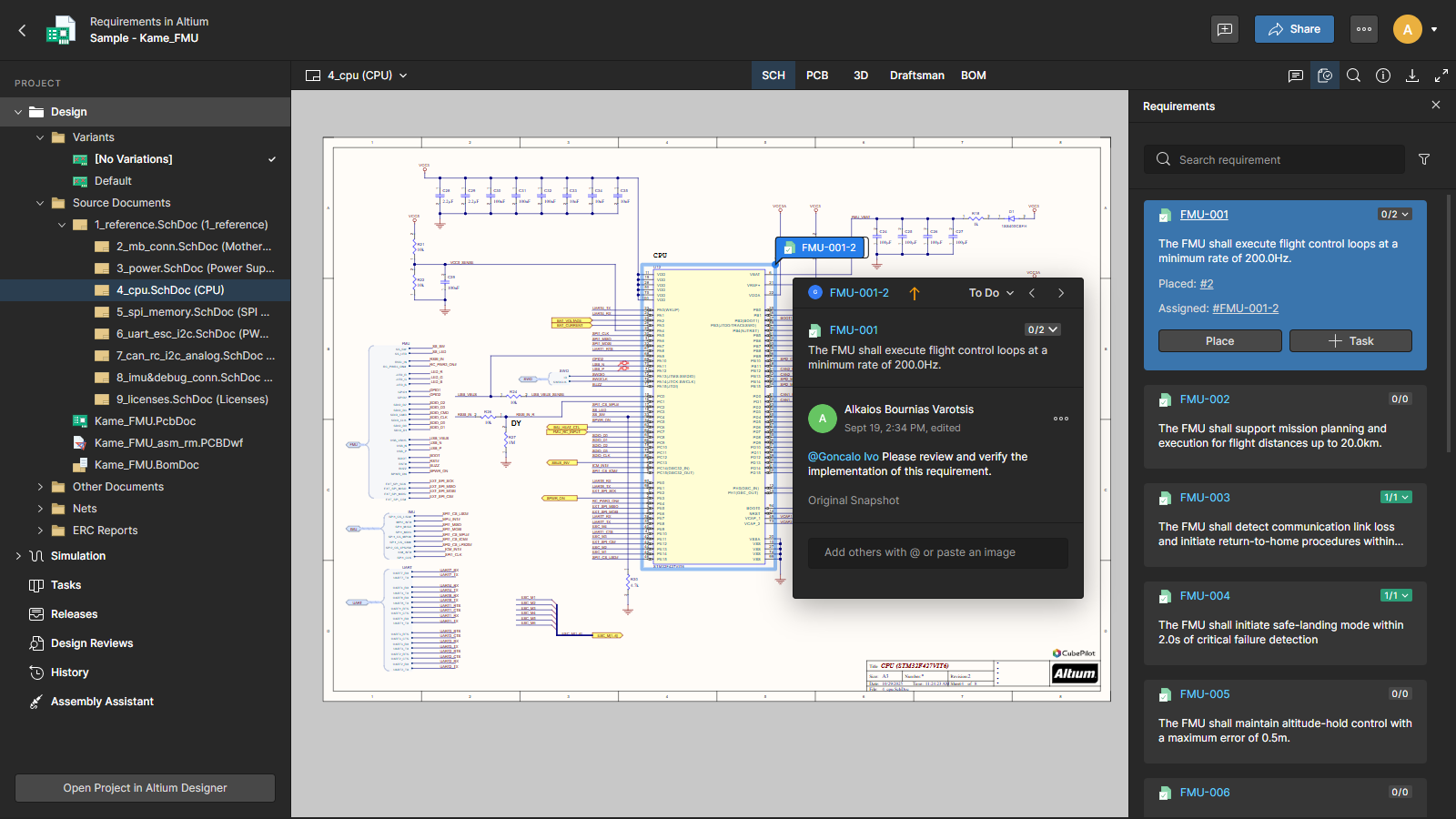This screenshot has height=819, width=1456.
Task: Switch to the PCB tab
Action: (817, 76)
